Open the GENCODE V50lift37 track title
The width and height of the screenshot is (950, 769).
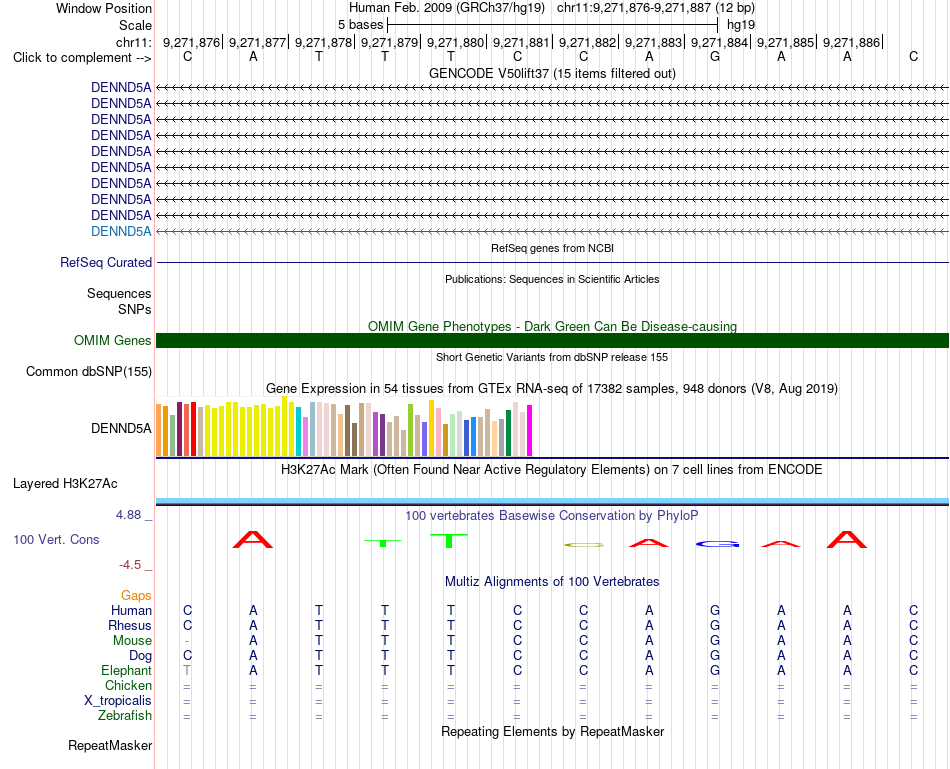pos(552,73)
